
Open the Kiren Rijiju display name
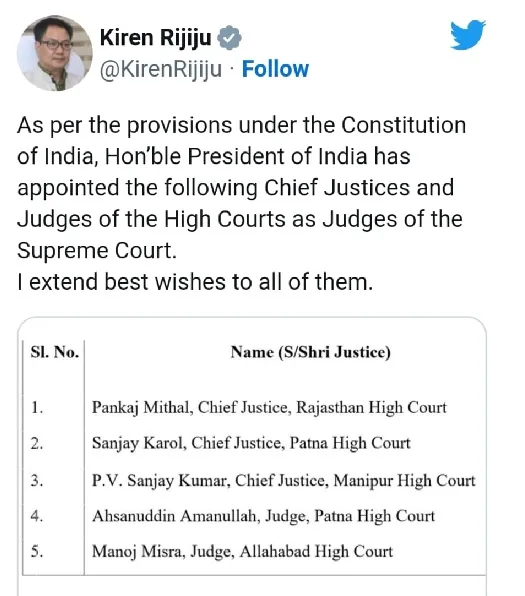click(x=155, y=37)
